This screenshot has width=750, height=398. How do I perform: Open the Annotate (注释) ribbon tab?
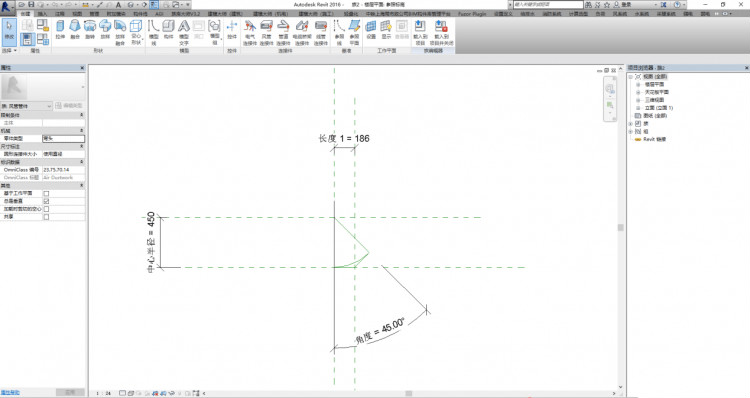[60, 14]
